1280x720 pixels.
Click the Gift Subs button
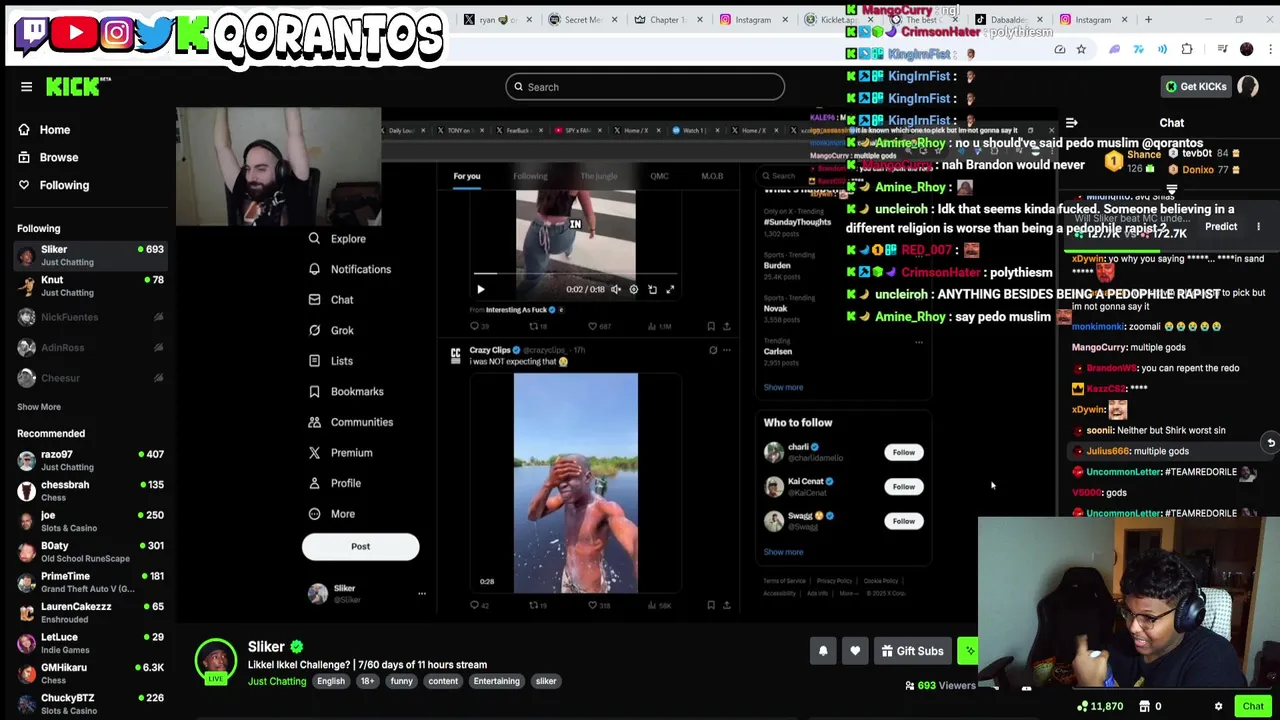click(912, 651)
